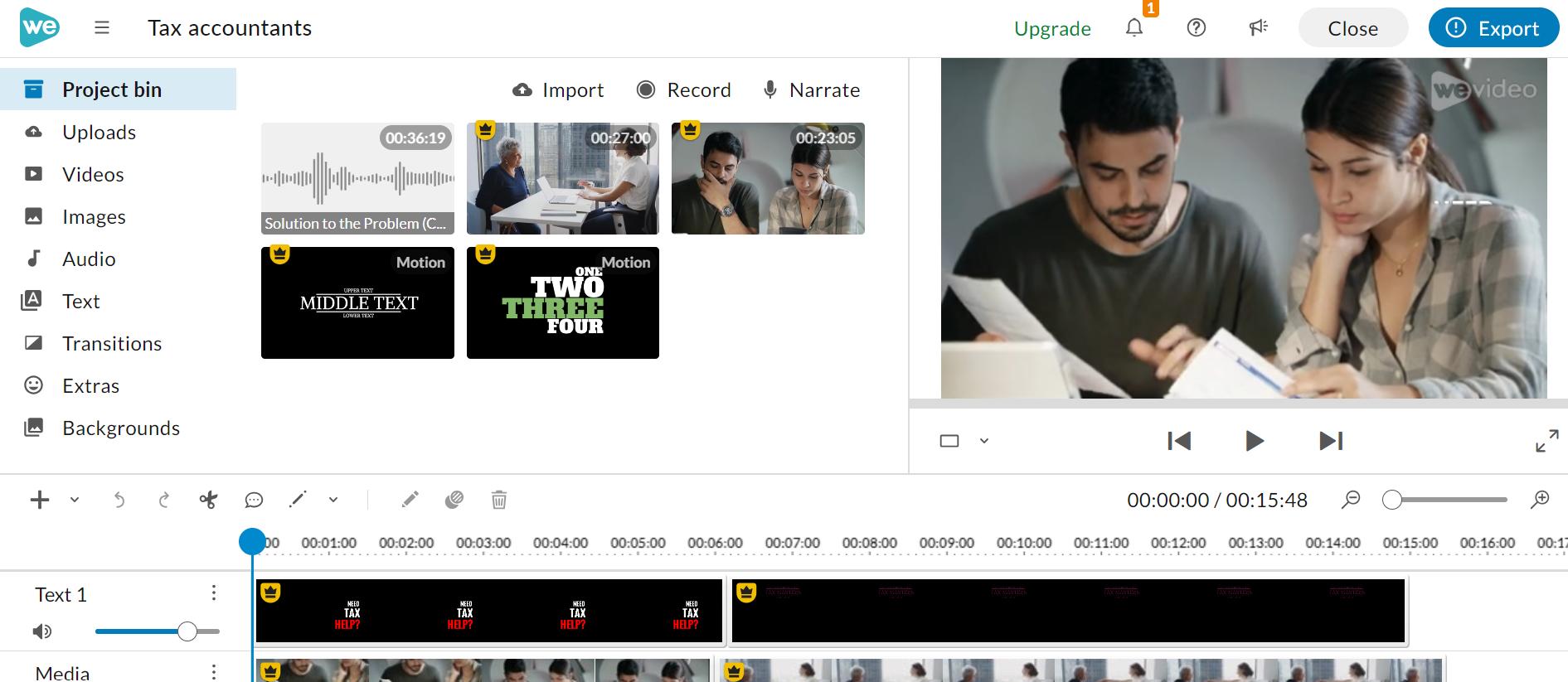Click the Import button
Image resolution: width=1568 pixels, height=682 pixels.
(x=558, y=89)
